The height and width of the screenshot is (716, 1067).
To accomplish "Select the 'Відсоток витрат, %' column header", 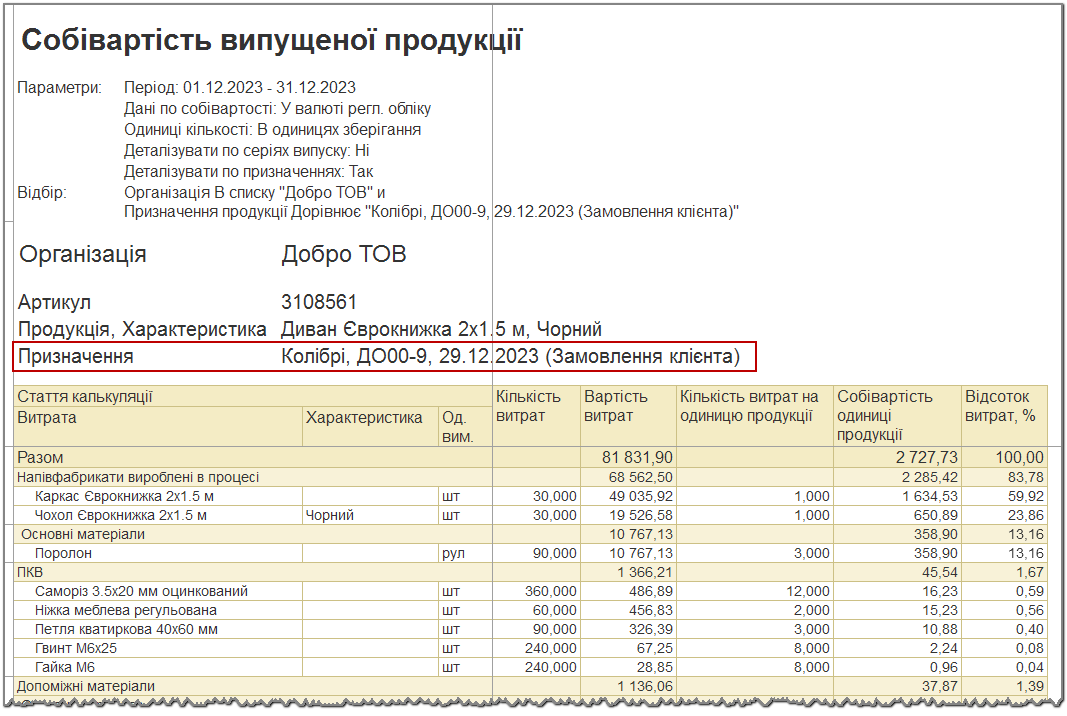I will (x=1002, y=405).
